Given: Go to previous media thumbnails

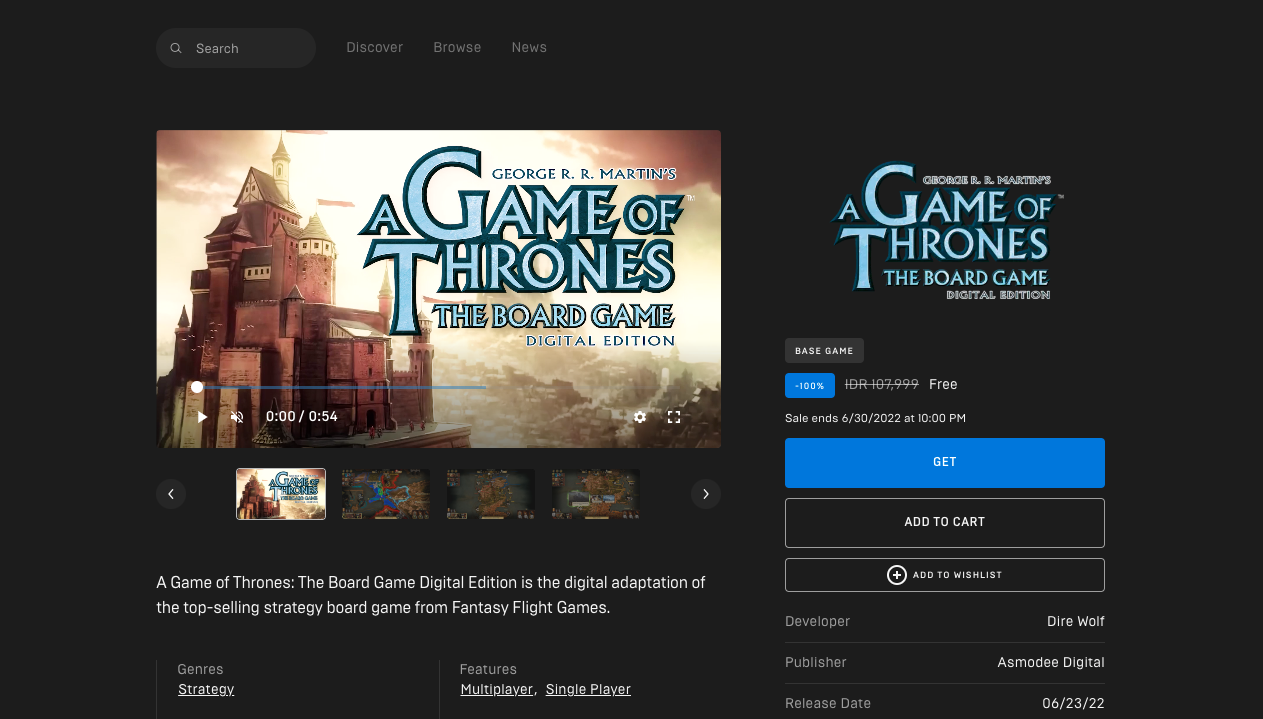Looking at the screenshot, I should pyautogui.click(x=171, y=494).
